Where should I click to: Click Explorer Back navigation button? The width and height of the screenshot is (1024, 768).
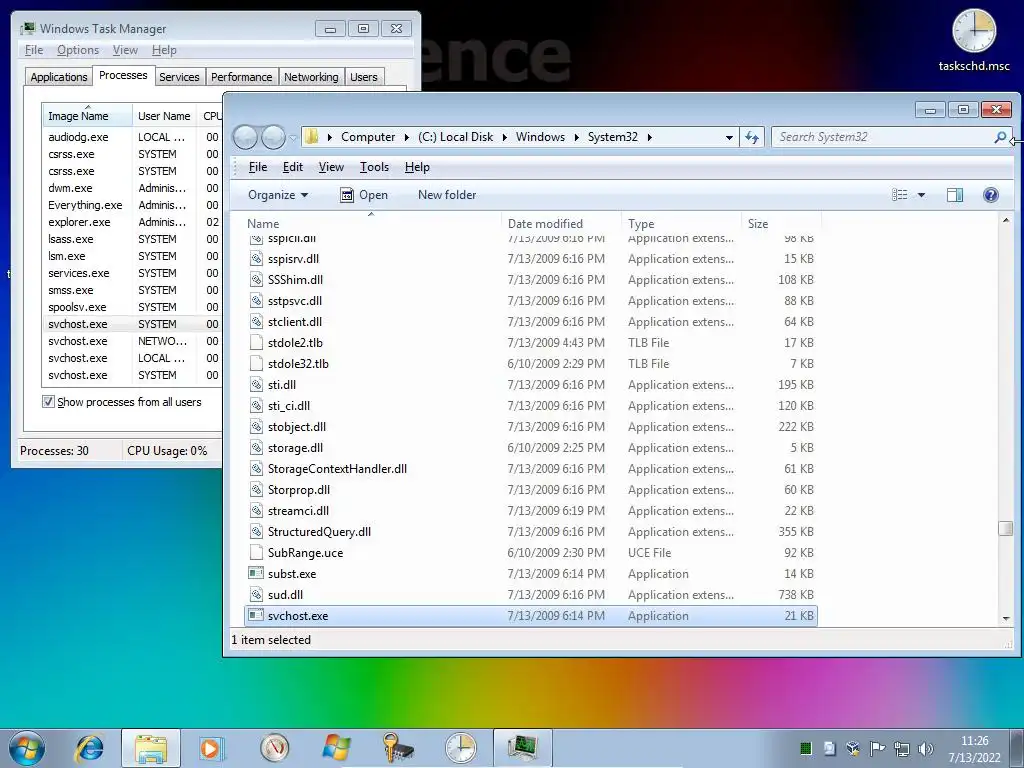click(245, 137)
